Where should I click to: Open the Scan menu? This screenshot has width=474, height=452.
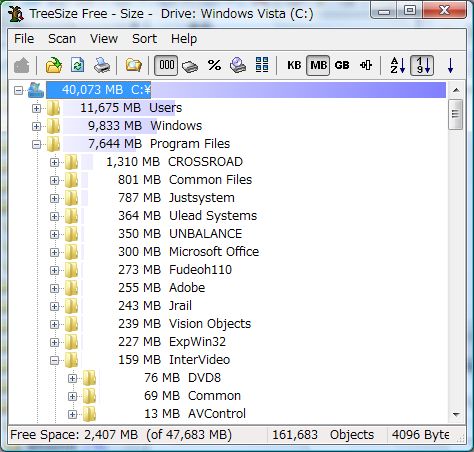tap(62, 39)
